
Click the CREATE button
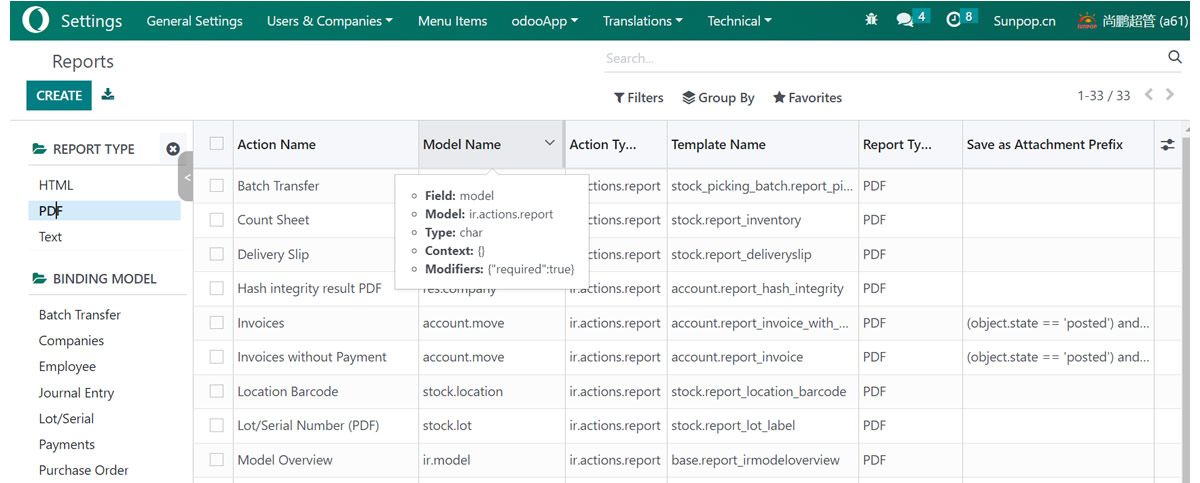click(59, 96)
